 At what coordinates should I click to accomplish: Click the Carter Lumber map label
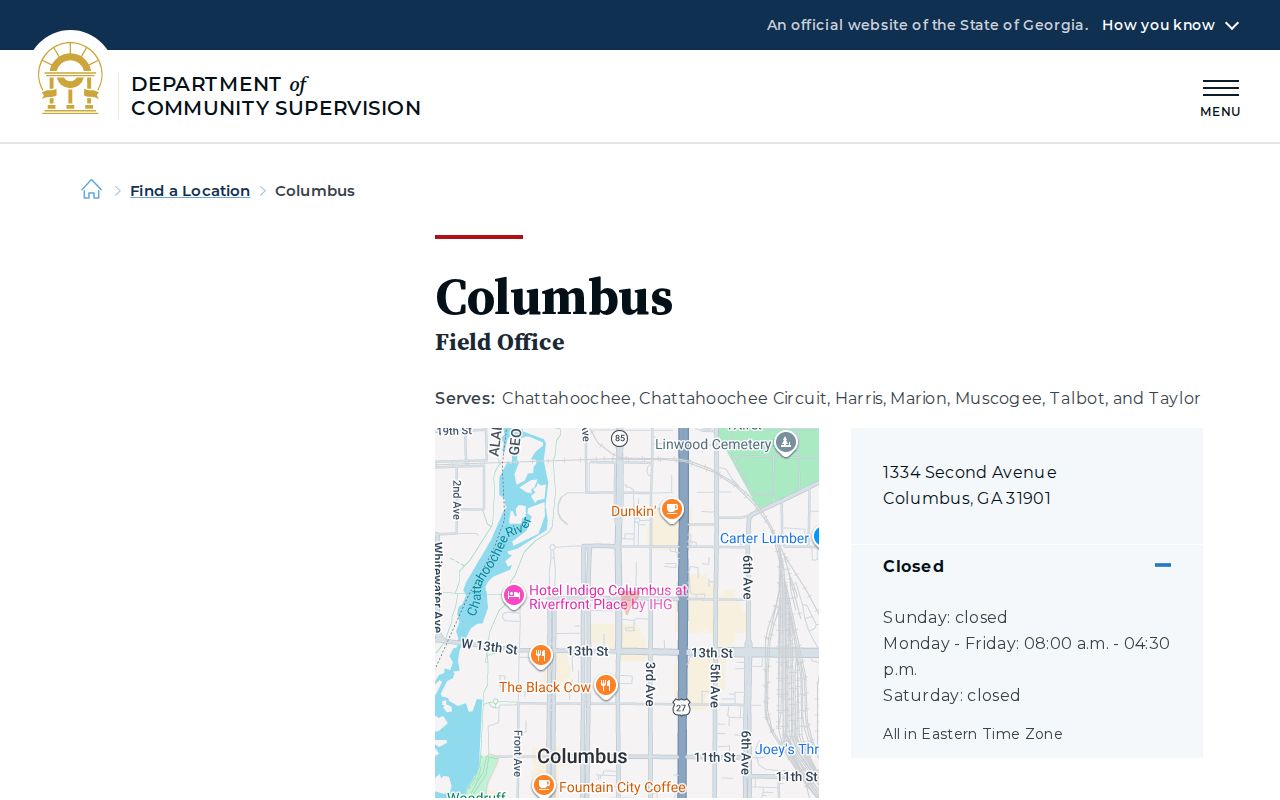[x=764, y=538]
